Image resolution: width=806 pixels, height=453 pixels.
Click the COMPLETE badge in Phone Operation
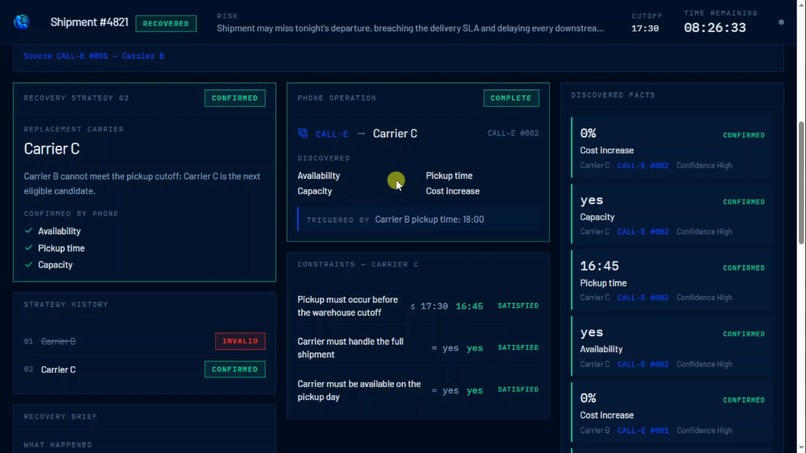[x=511, y=98]
